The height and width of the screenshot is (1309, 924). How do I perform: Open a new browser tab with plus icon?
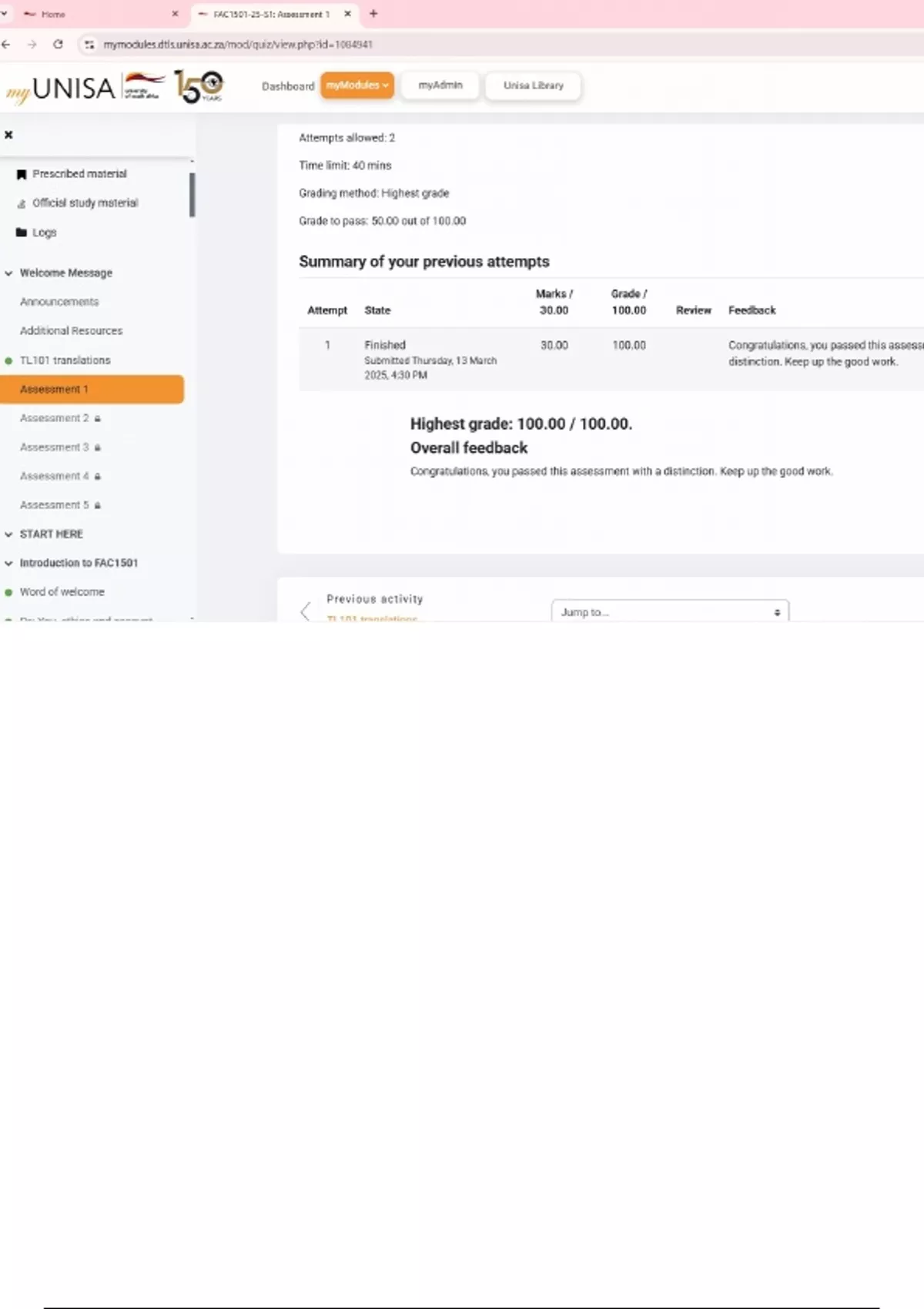pos(373,14)
